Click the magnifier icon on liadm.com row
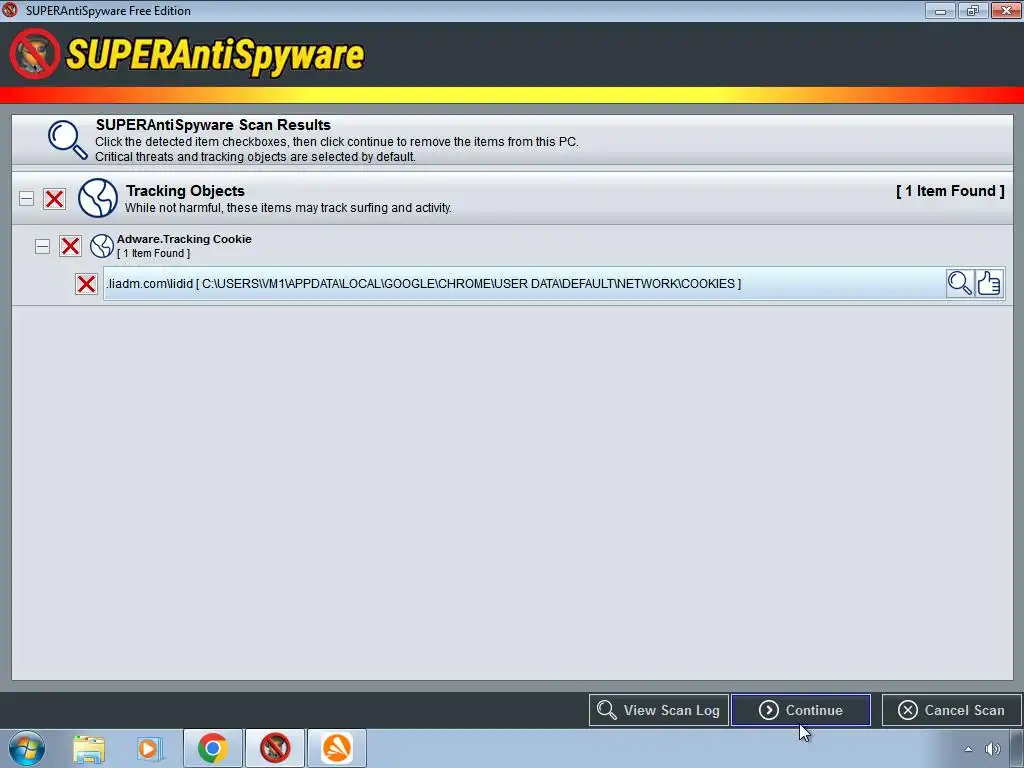Viewport: 1024px width, 768px height. pos(960,283)
